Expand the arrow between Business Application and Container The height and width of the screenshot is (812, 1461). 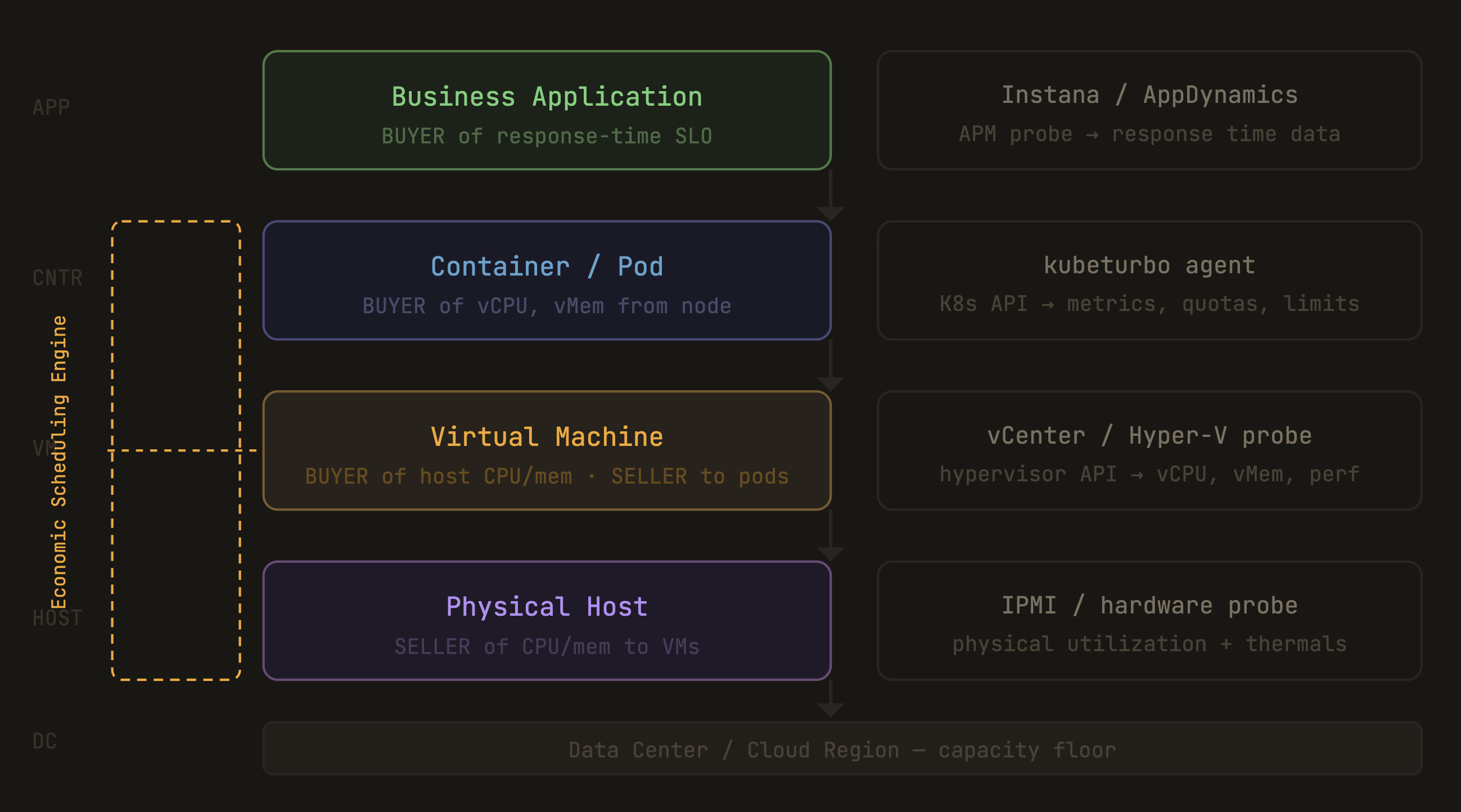832,196
